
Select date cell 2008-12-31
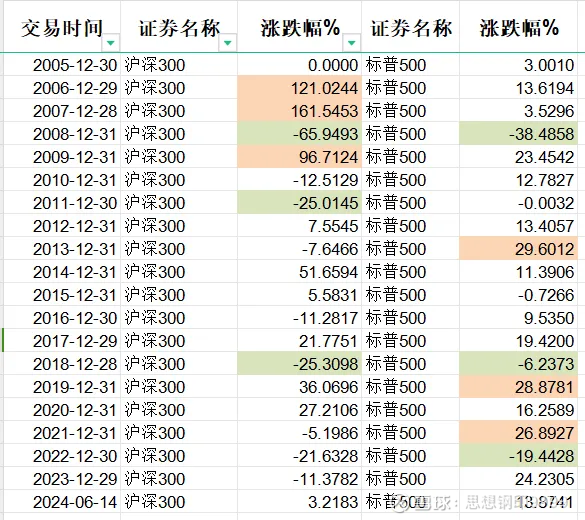[62, 134]
